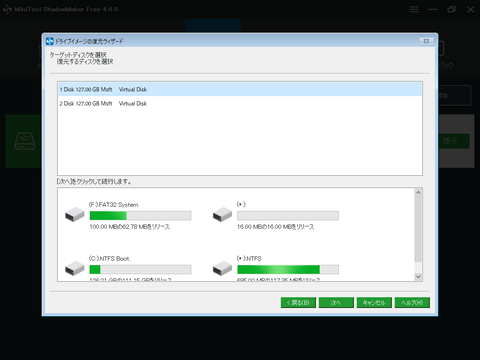Screen dimensions: 480x360
Task: Click the 16.00 MB partition usage bar
Action: (x=288, y=216)
